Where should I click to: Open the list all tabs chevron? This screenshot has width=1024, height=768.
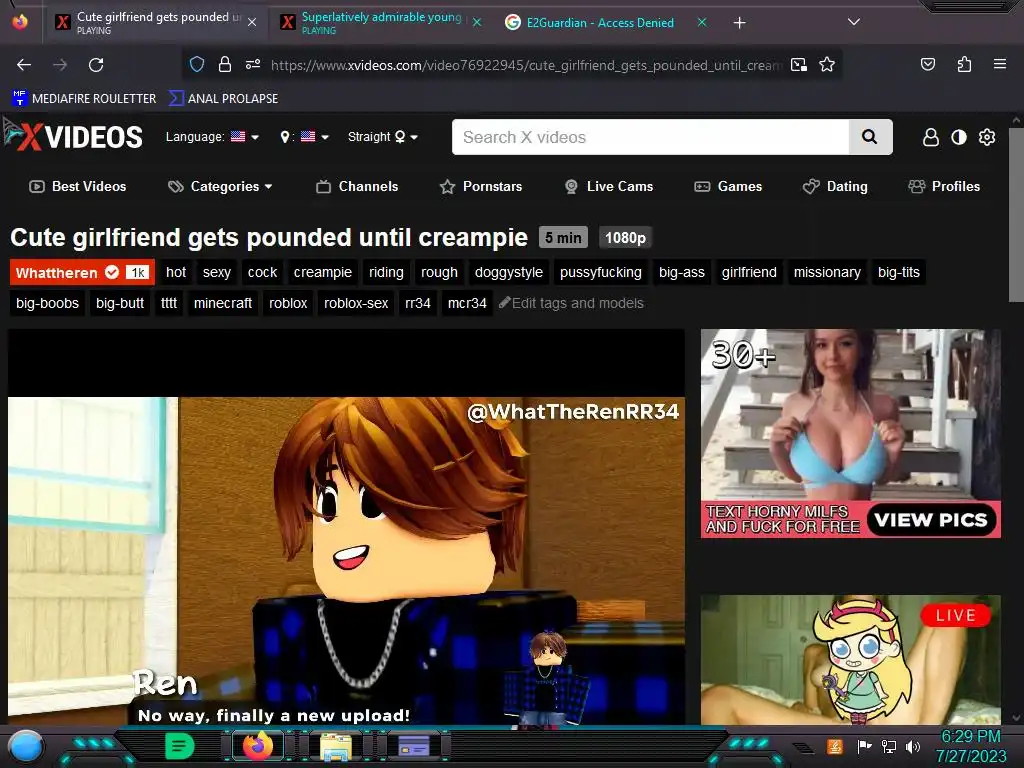tap(853, 22)
